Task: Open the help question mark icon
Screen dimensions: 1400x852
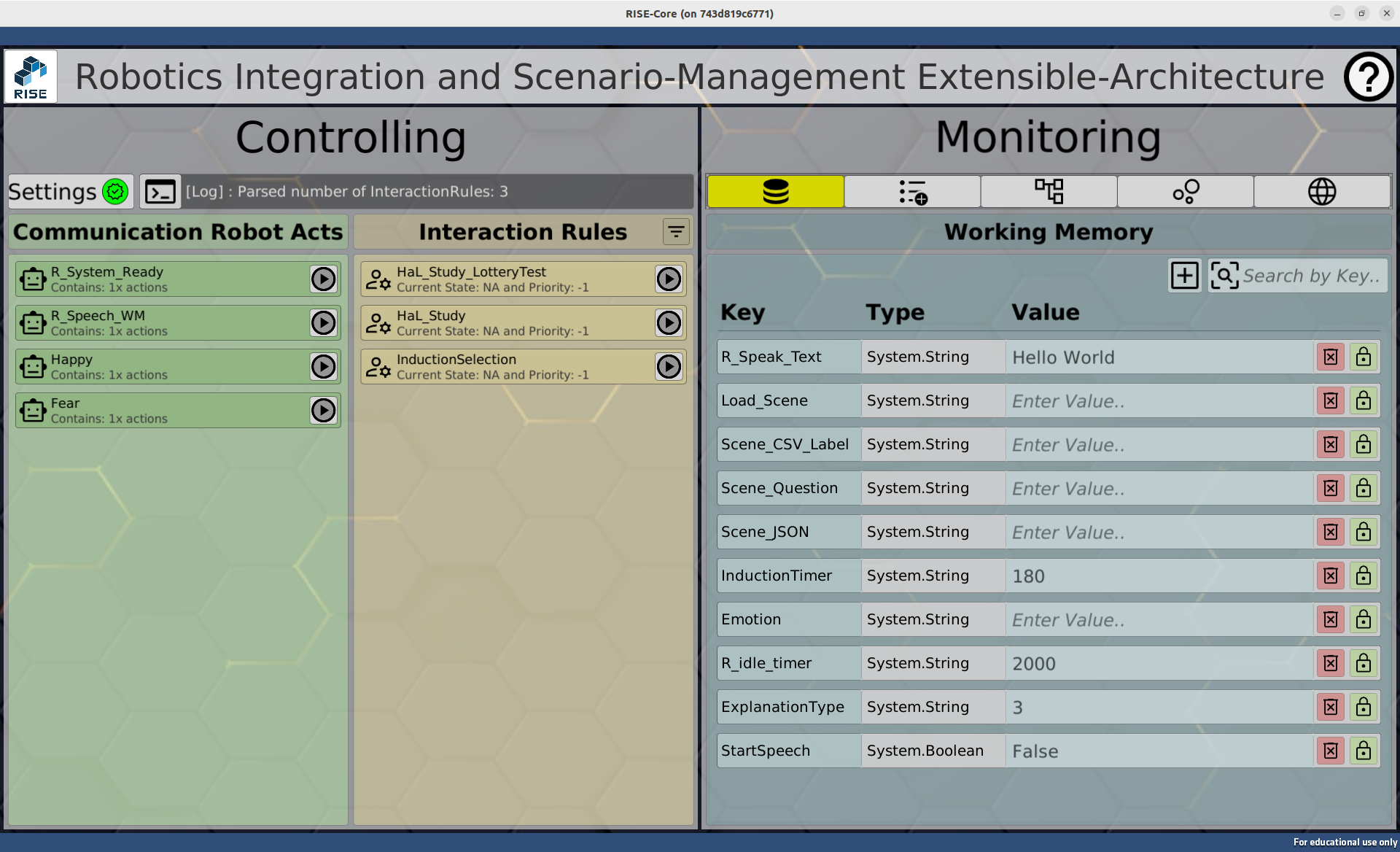Action: point(1368,77)
